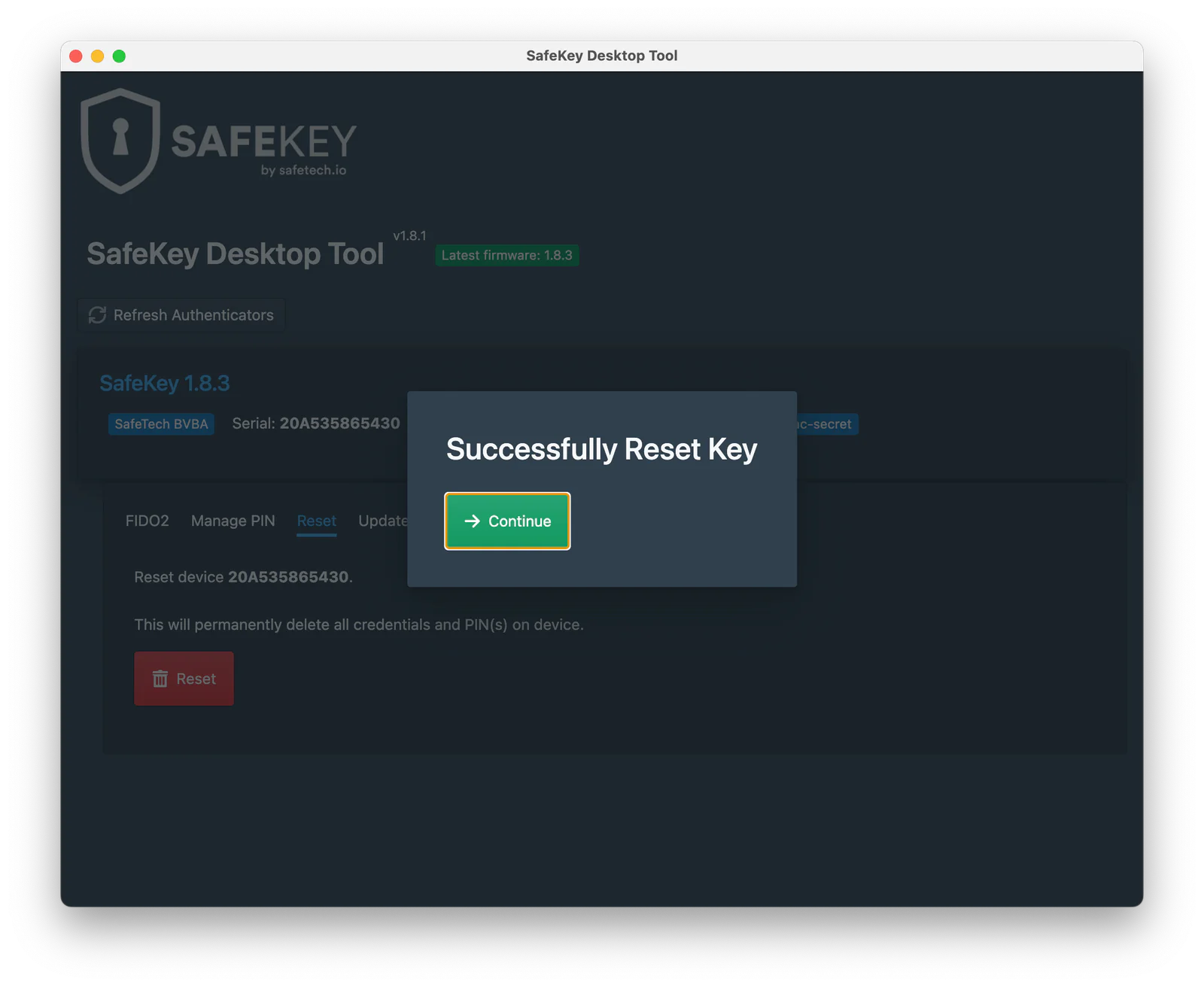Select the Reset tab

click(x=316, y=521)
